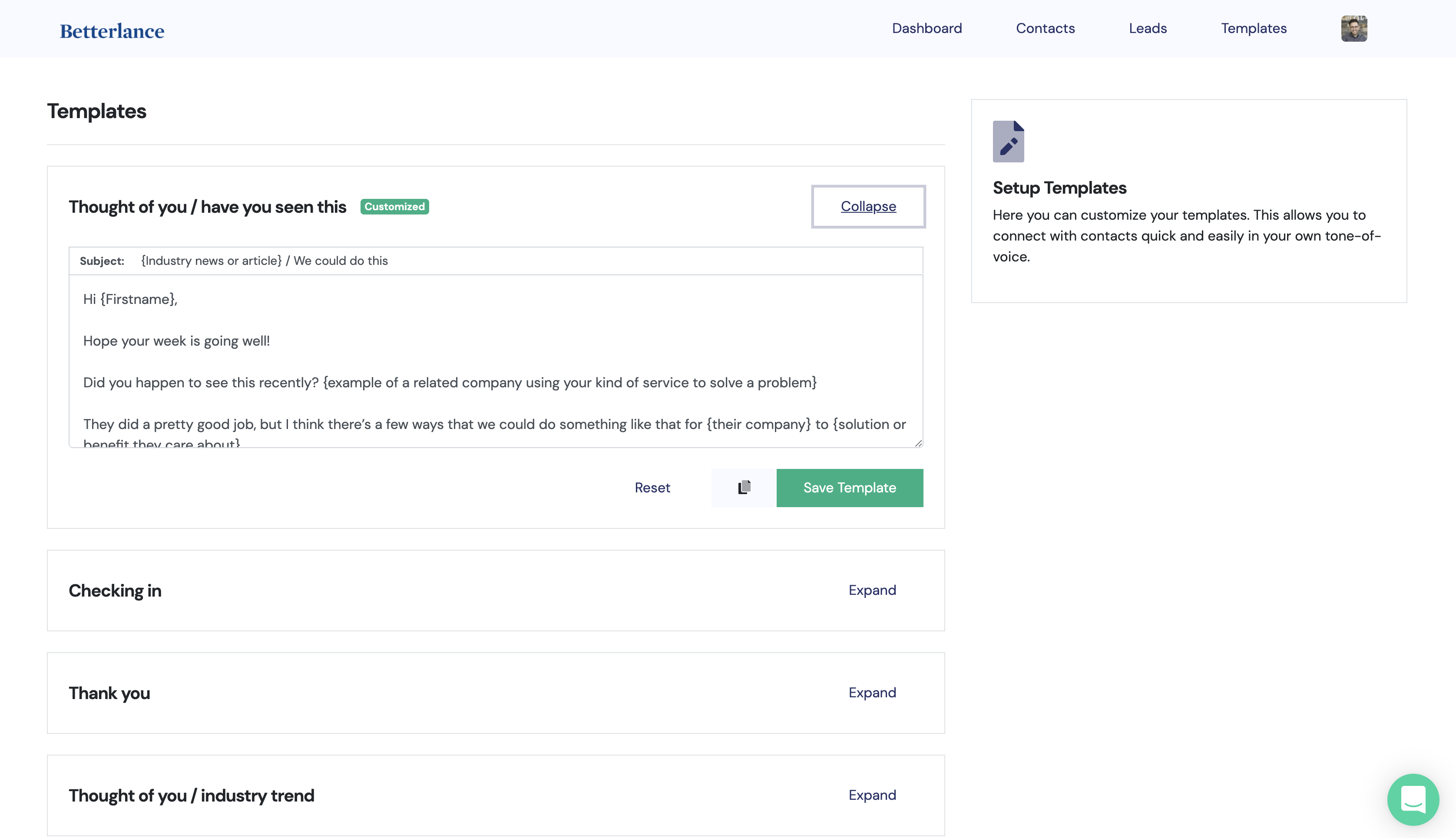Image resolution: width=1456 pixels, height=838 pixels.
Task: Collapse the Thought of you template
Action: (x=867, y=206)
